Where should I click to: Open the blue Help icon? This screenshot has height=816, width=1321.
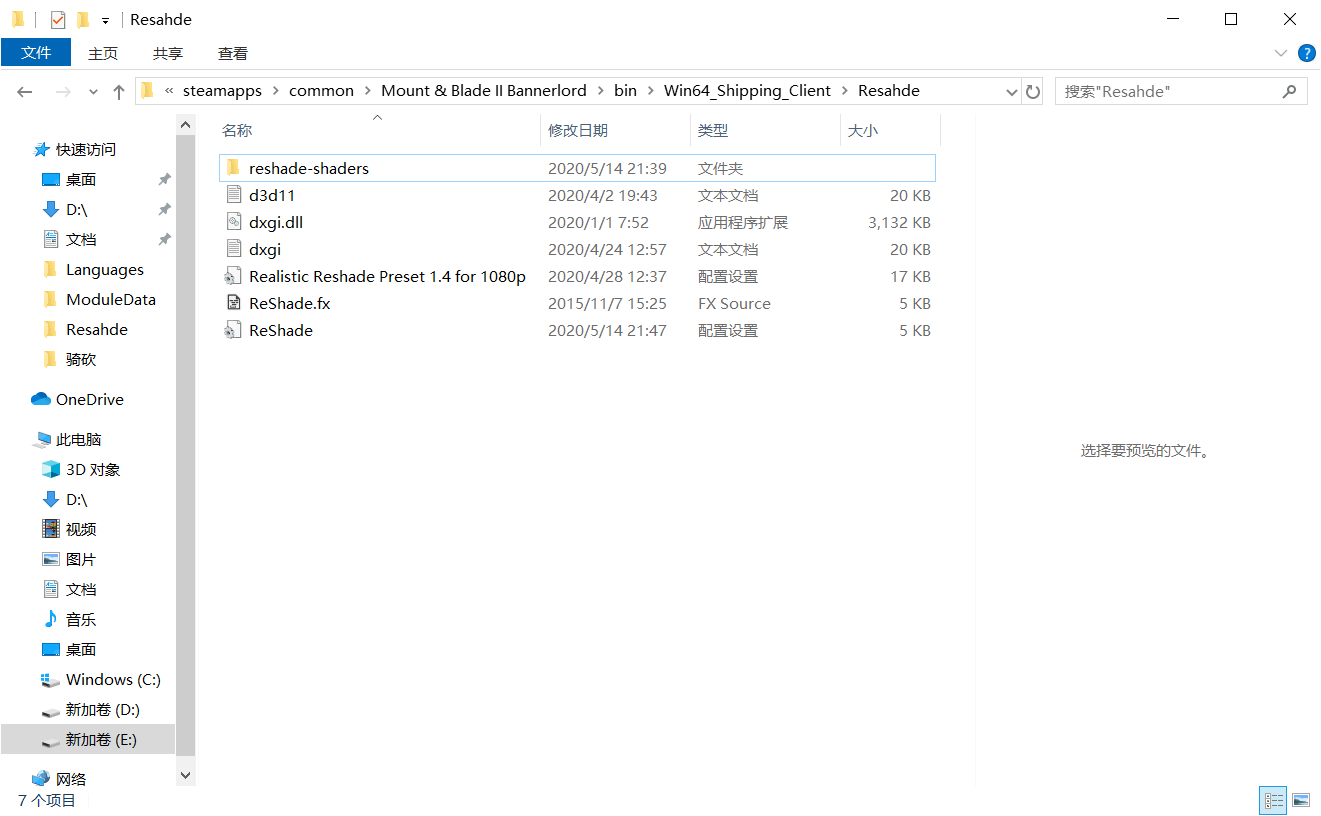1306,53
